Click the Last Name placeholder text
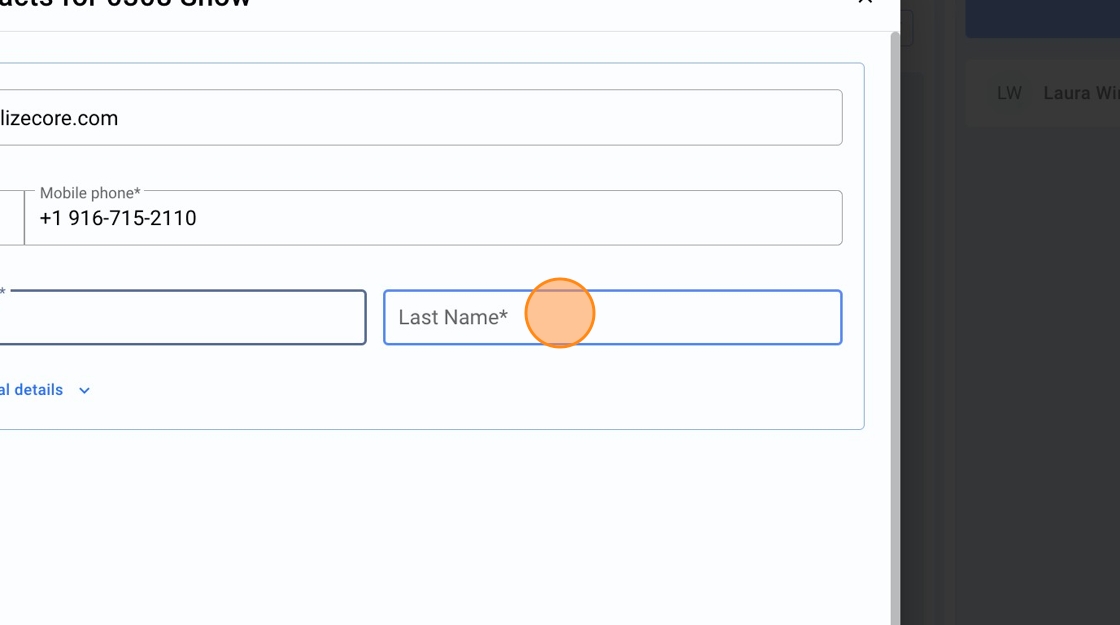 click(x=453, y=317)
